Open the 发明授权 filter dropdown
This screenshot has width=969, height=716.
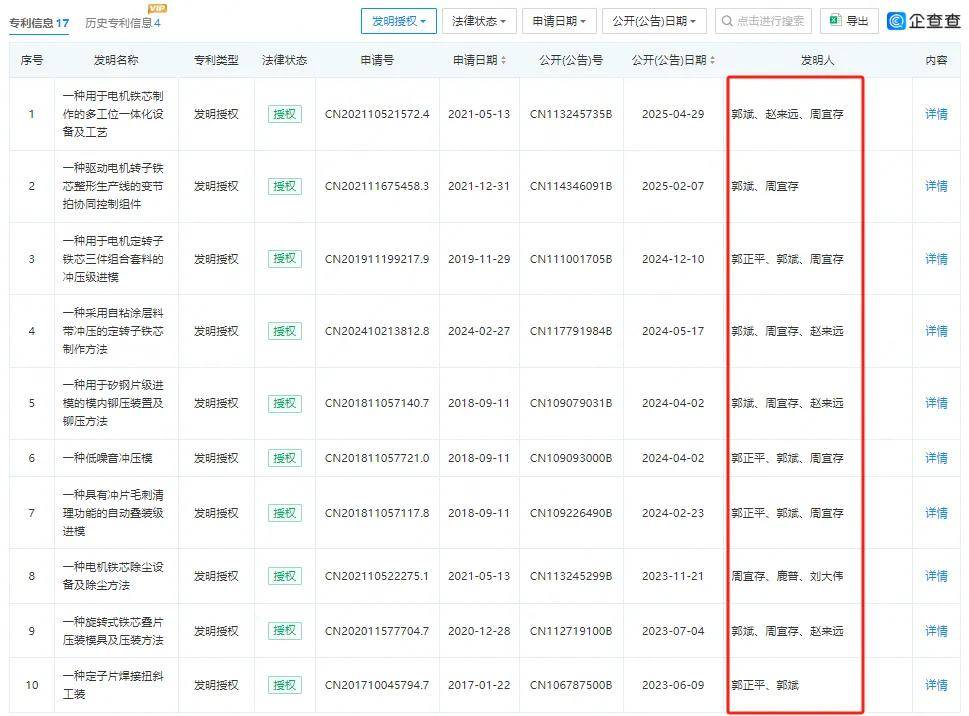(x=398, y=21)
